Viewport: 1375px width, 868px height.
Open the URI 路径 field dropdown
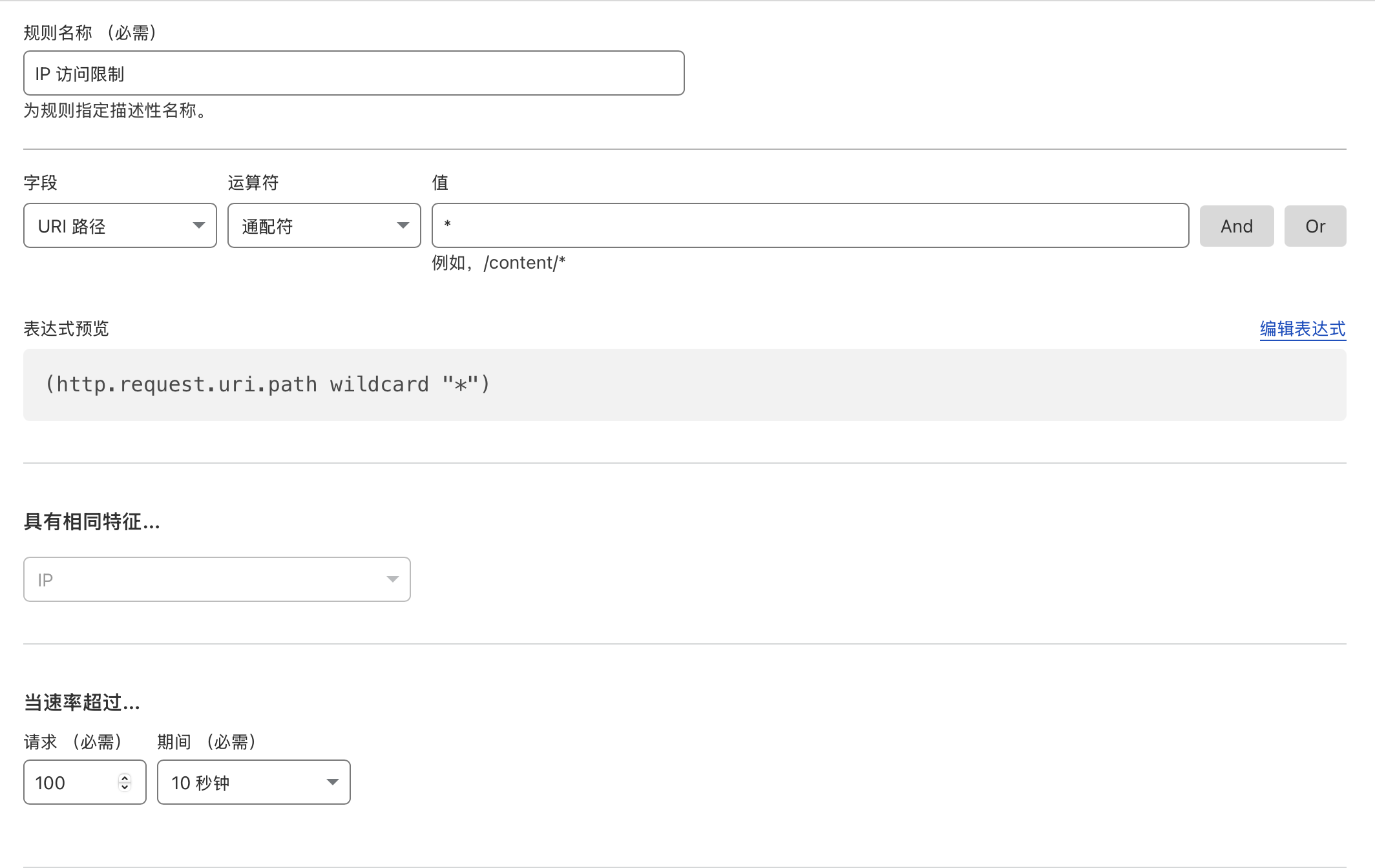pos(110,226)
